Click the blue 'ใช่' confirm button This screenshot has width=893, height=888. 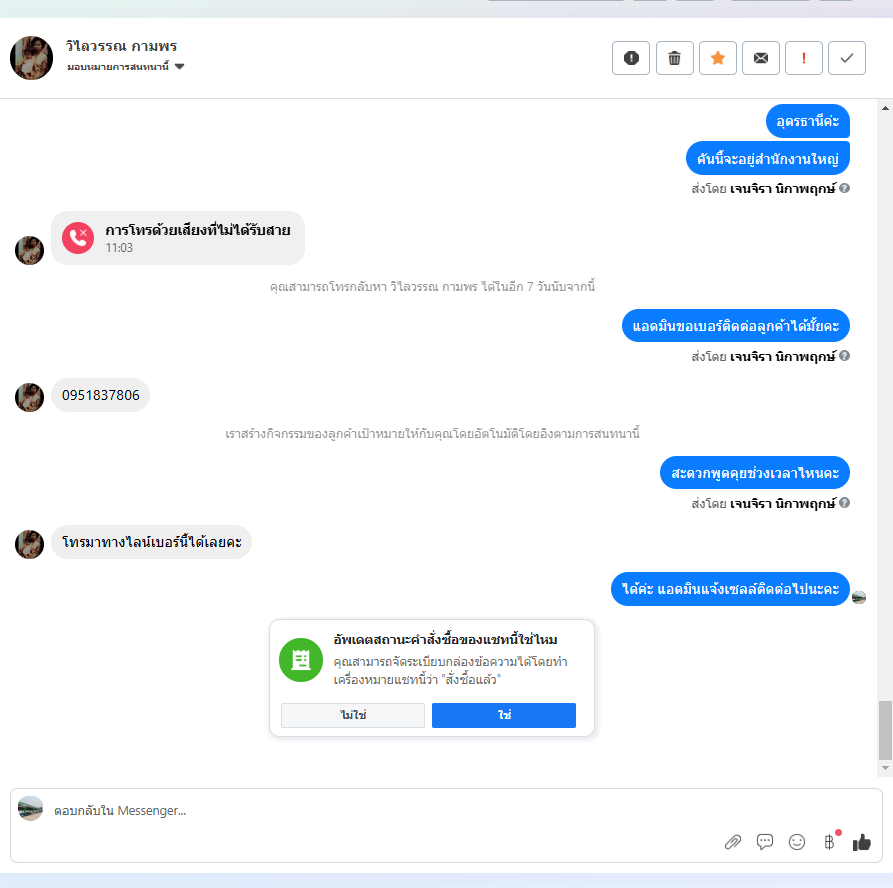503,715
